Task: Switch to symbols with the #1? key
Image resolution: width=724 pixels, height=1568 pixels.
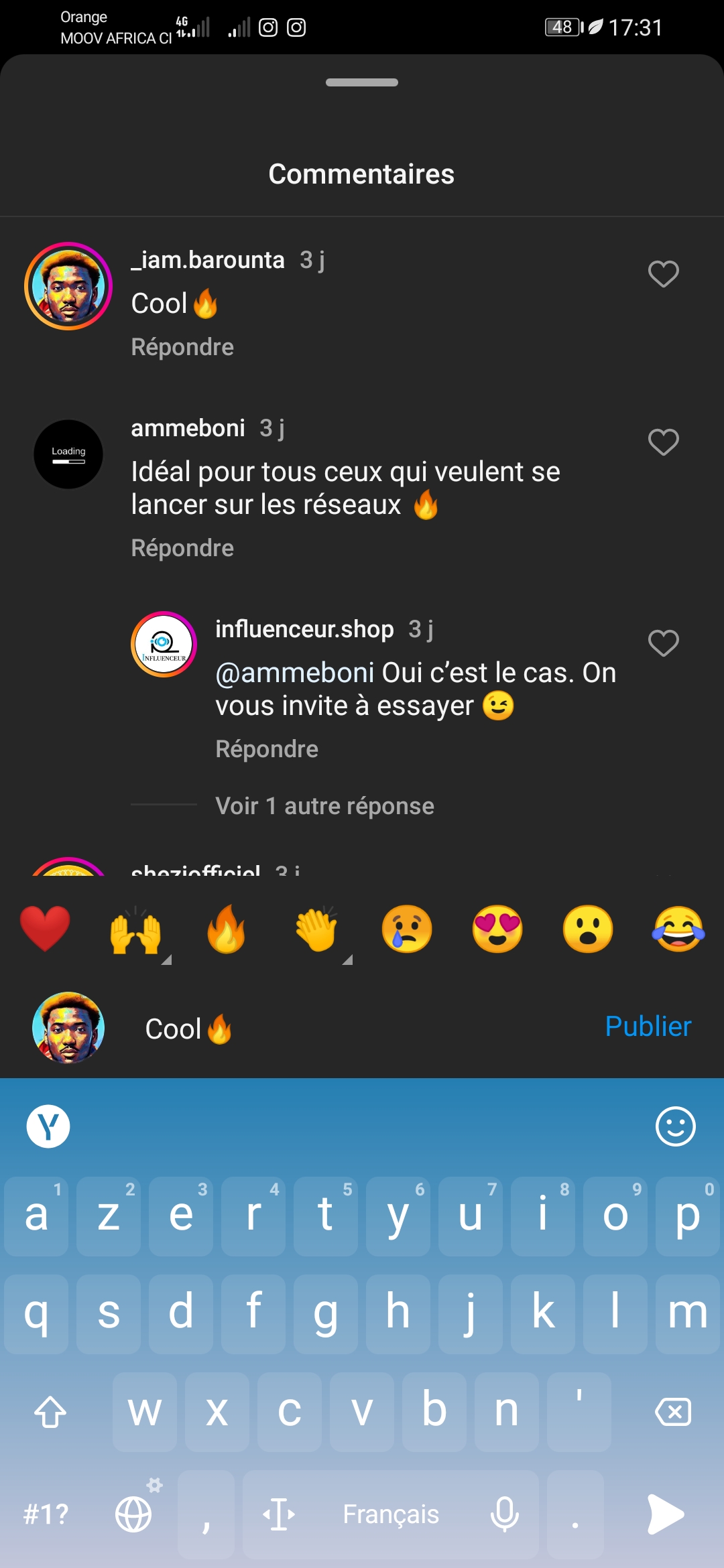Action: coord(46,1514)
